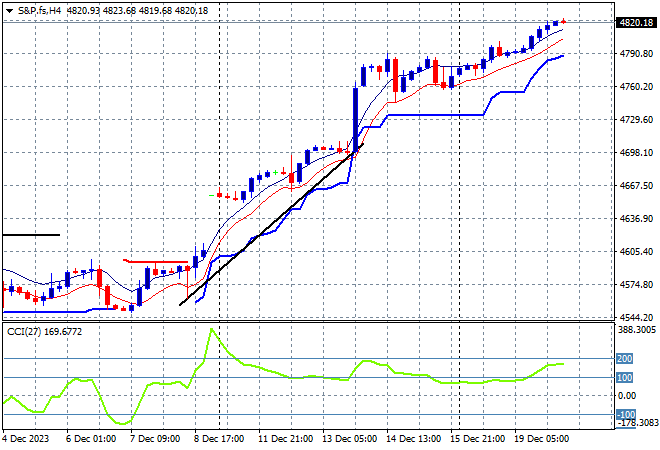Click CCI scale value 388.3005
Screen dimensions: 660x450
637,330
